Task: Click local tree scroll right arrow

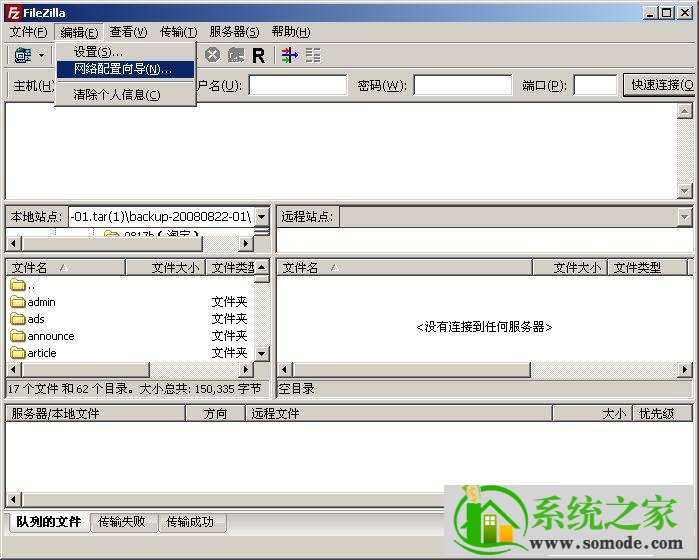Action: [x=246, y=243]
